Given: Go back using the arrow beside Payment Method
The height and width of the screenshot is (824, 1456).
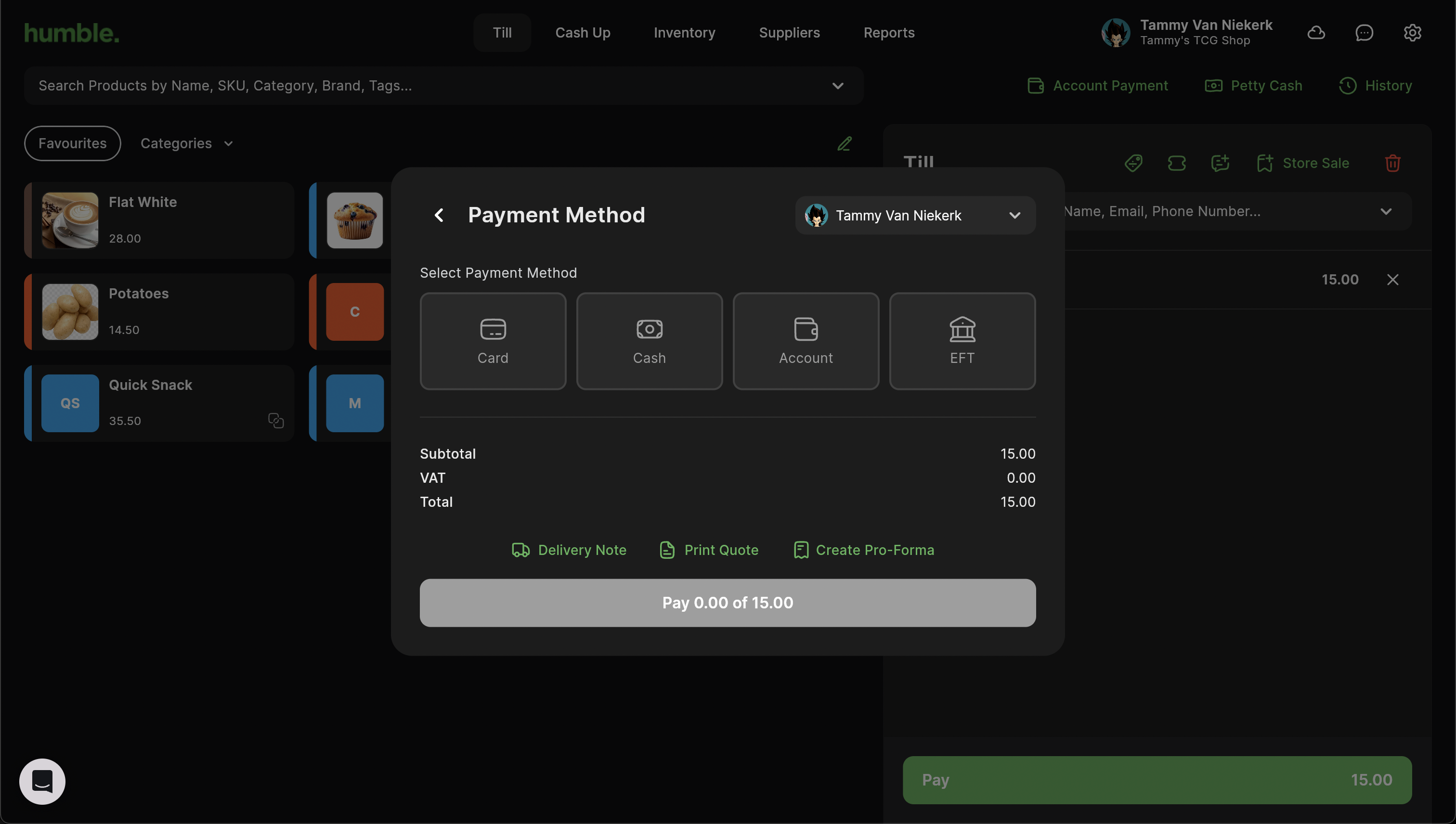Looking at the screenshot, I should coord(439,215).
